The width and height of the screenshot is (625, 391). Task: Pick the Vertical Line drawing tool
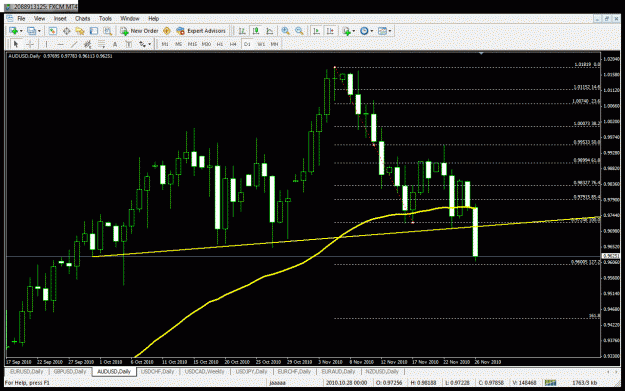(x=46, y=44)
